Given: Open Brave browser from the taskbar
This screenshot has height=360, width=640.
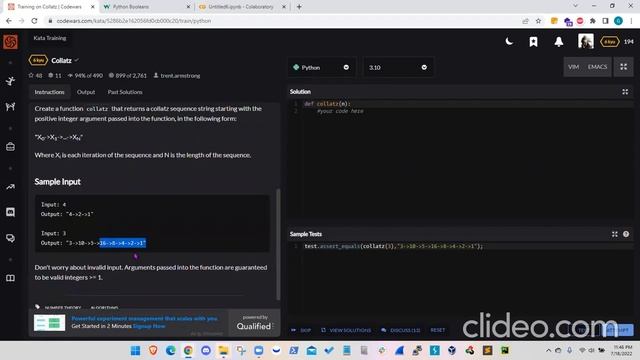Looking at the screenshot, I should click(x=153, y=350).
